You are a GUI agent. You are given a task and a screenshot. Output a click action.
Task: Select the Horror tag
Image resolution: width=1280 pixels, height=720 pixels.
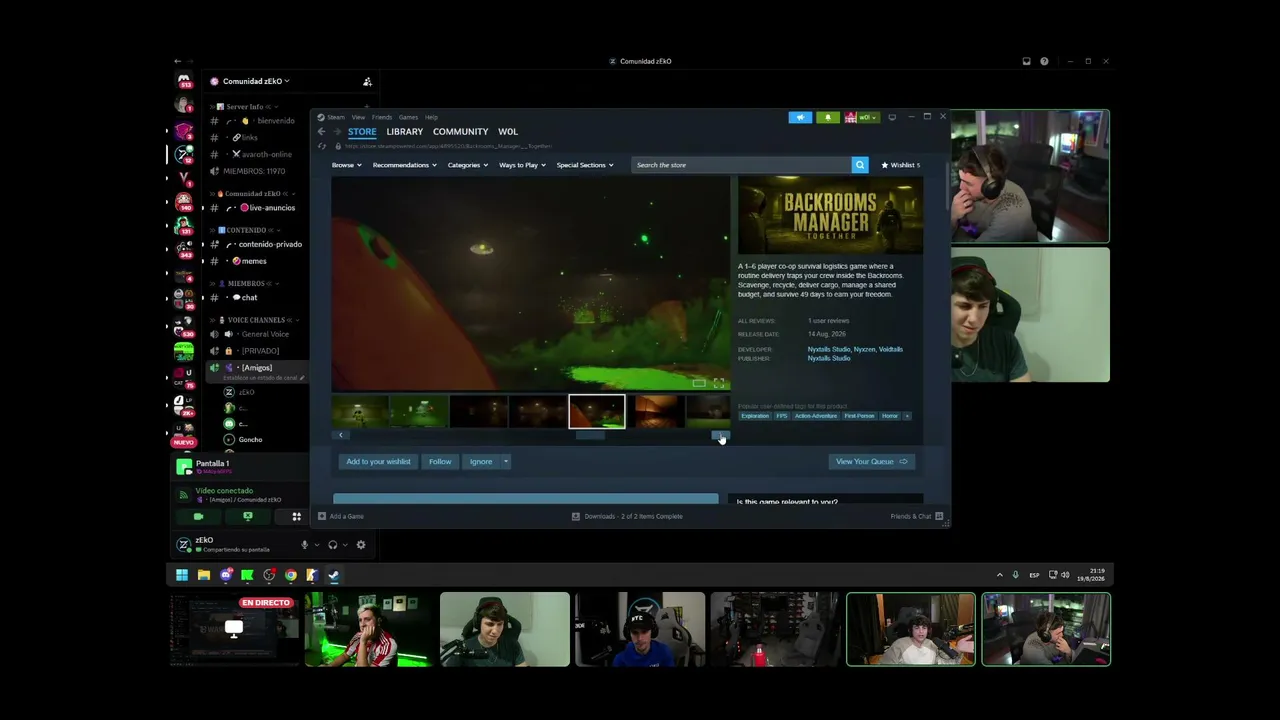pos(889,416)
